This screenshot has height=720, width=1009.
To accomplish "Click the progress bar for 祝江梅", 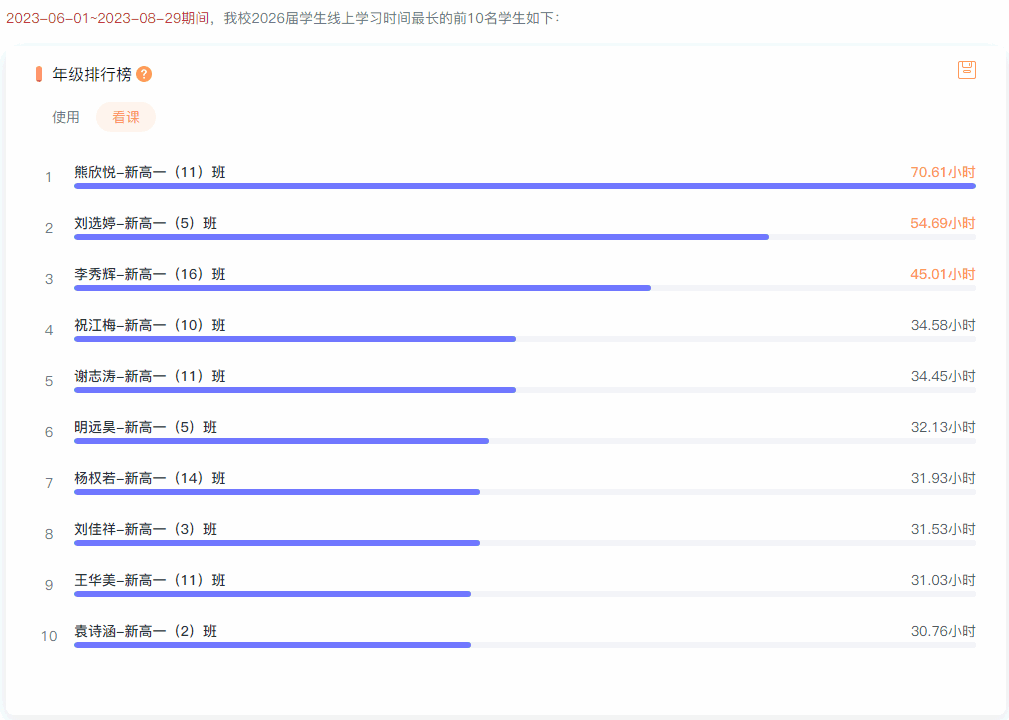I will [x=525, y=339].
